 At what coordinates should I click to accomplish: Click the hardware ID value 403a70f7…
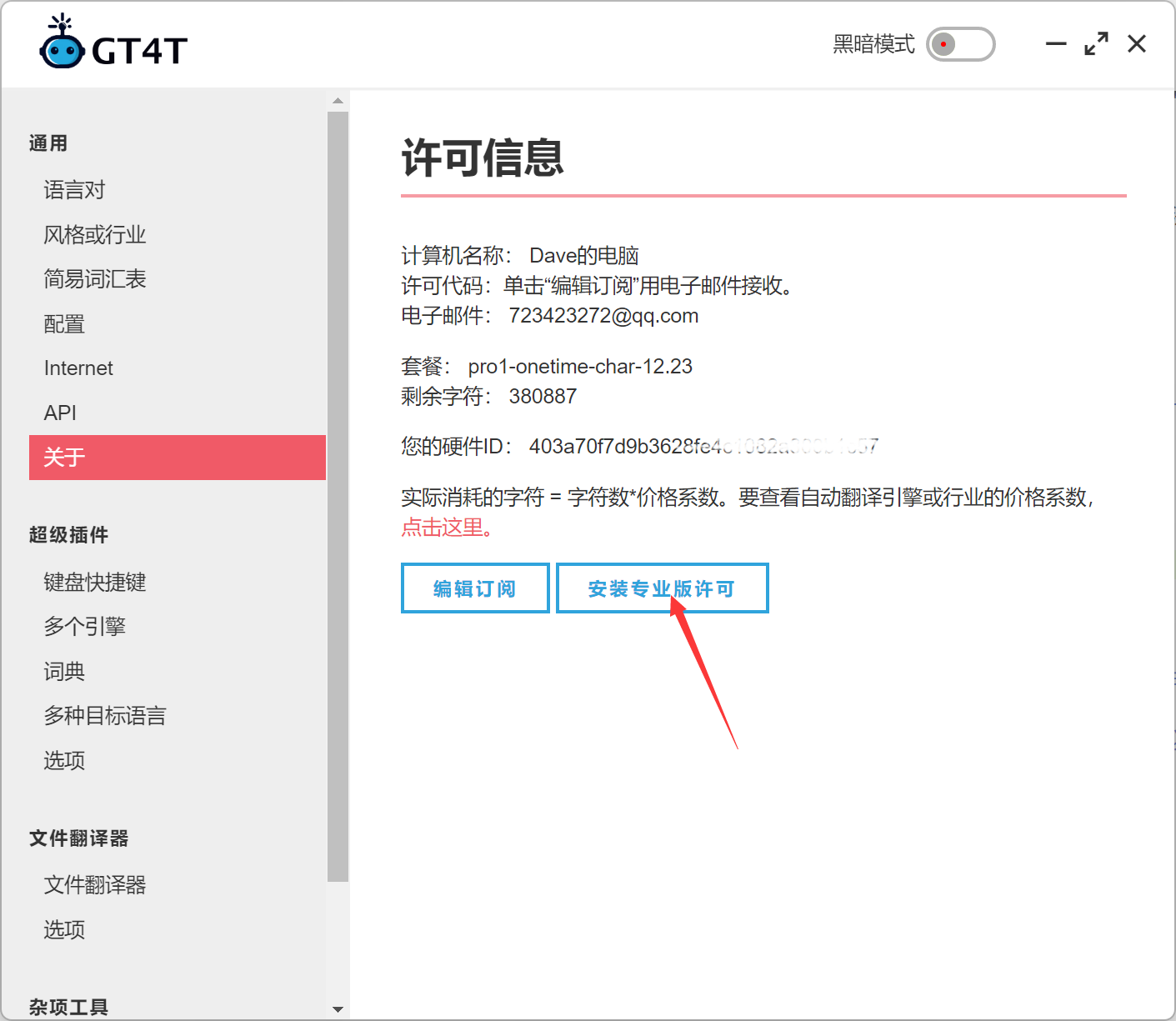[703, 447]
